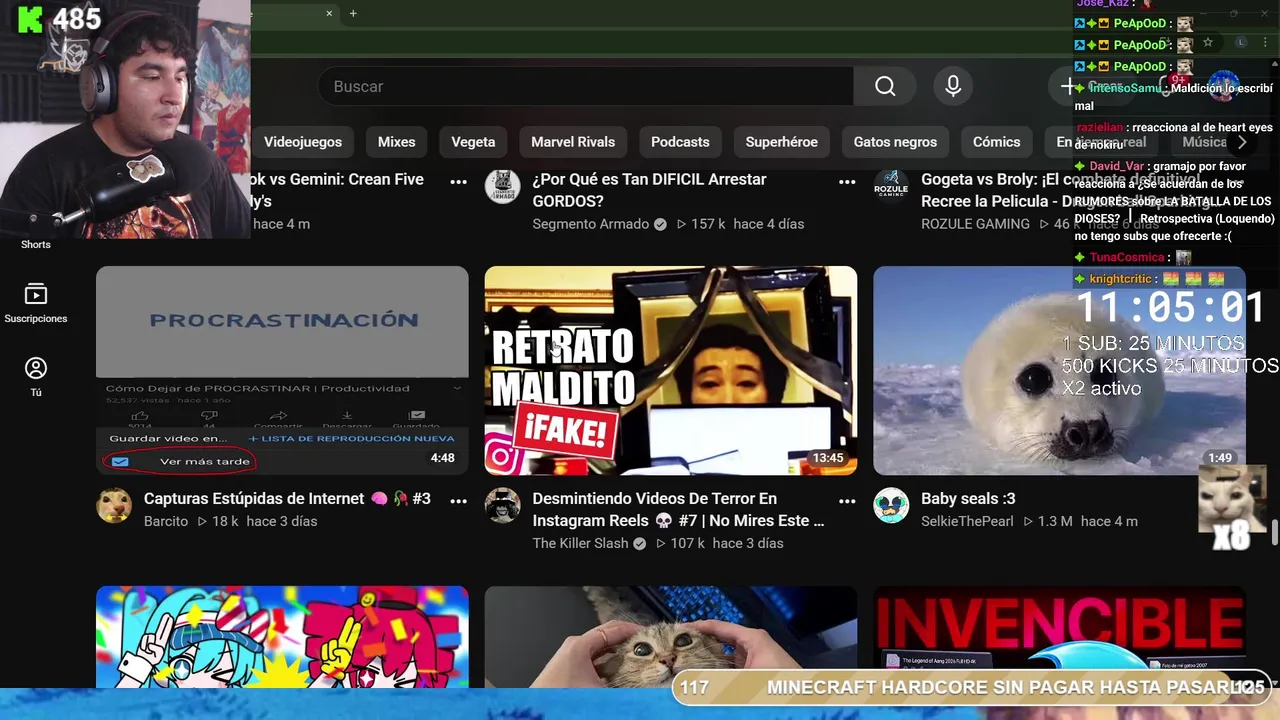This screenshot has width=1280, height=720.
Task: Open the RETRATO MALDITO video thumbnail
Action: tap(670, 370)
